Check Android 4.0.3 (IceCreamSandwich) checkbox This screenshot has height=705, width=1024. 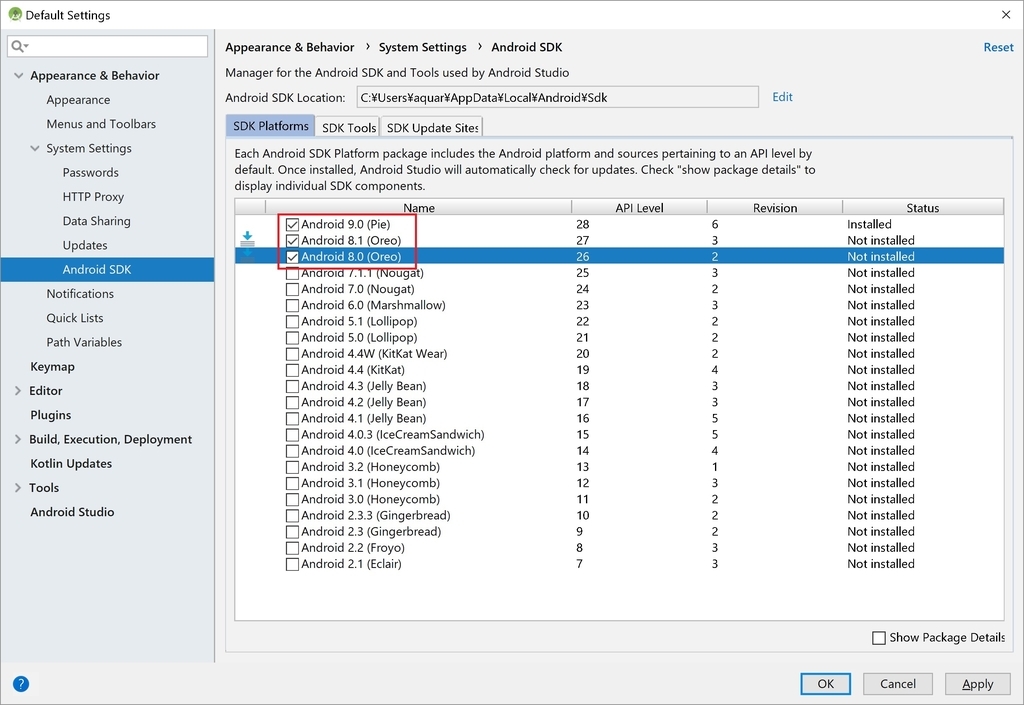(292, 435)
